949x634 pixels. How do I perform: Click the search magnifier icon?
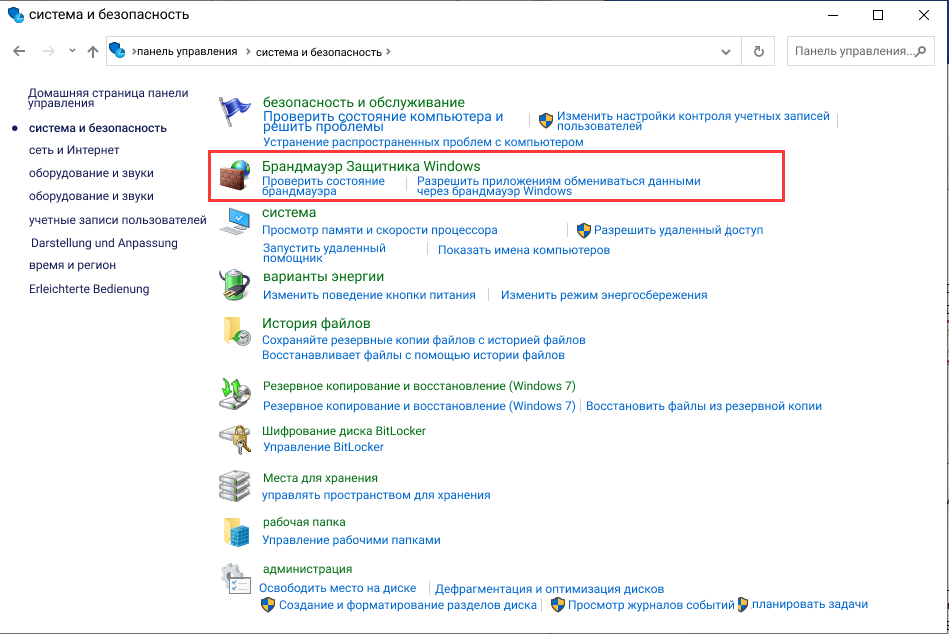pyautogui.click(x=921, y=51)
